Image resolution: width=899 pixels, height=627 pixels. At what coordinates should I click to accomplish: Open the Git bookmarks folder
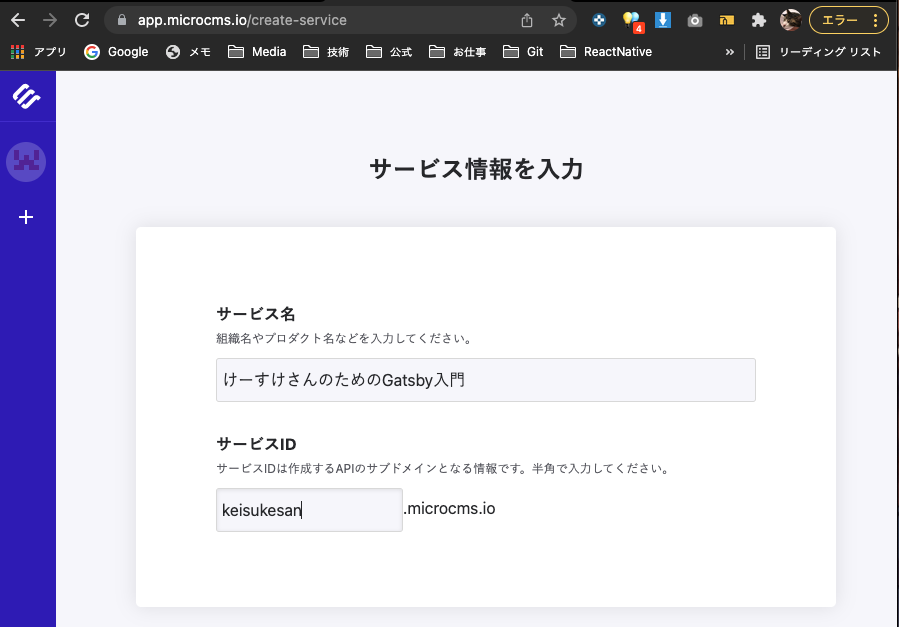click(x=523, y=52)
